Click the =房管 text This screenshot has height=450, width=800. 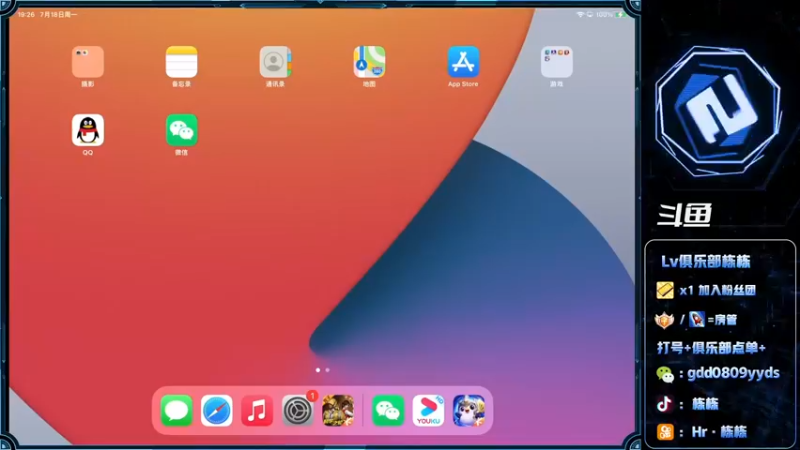click(722, 320)
